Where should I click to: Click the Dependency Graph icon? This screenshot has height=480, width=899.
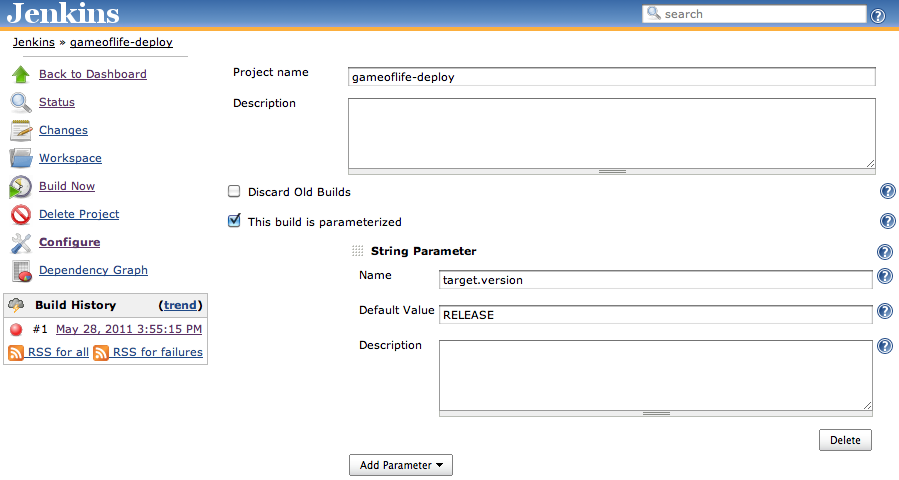click(x=22, y=271)
